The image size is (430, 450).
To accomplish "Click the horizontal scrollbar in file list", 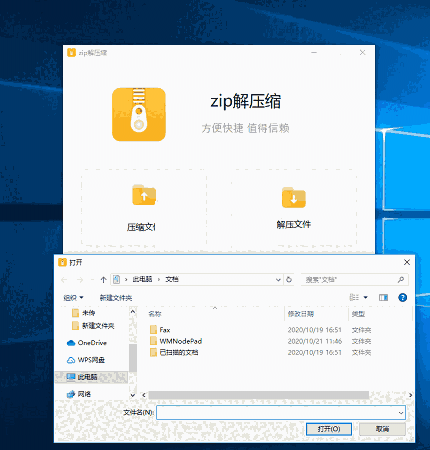I will (259, 395).
